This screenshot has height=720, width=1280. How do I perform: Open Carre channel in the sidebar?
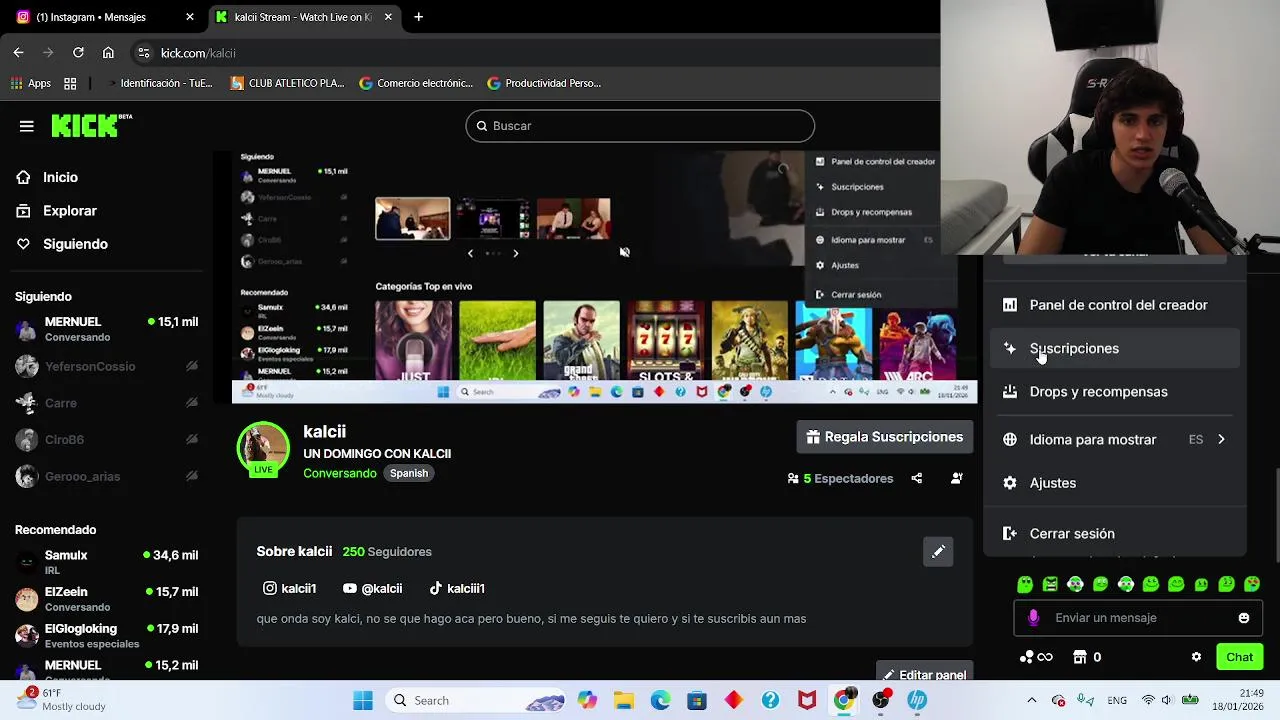coord(107,403)
